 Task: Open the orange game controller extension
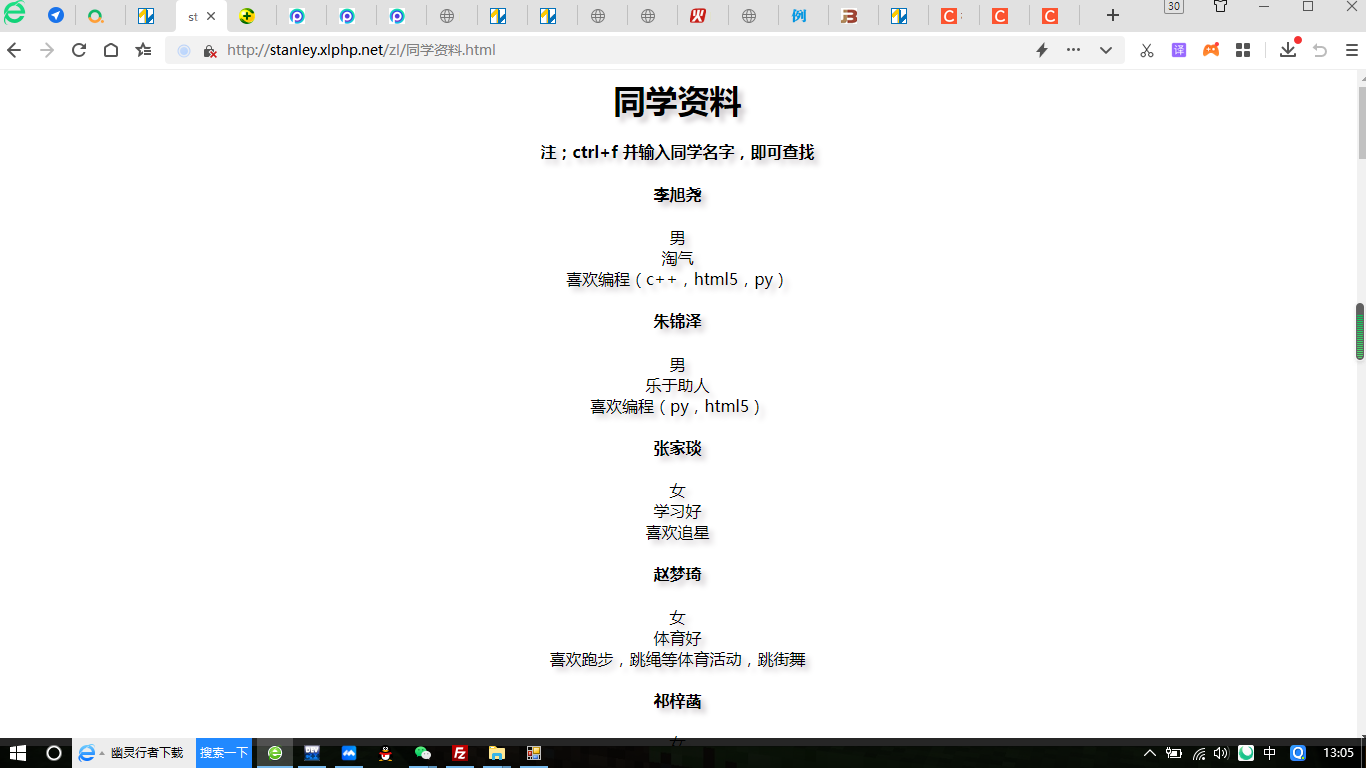click(x=1211, y=50)
